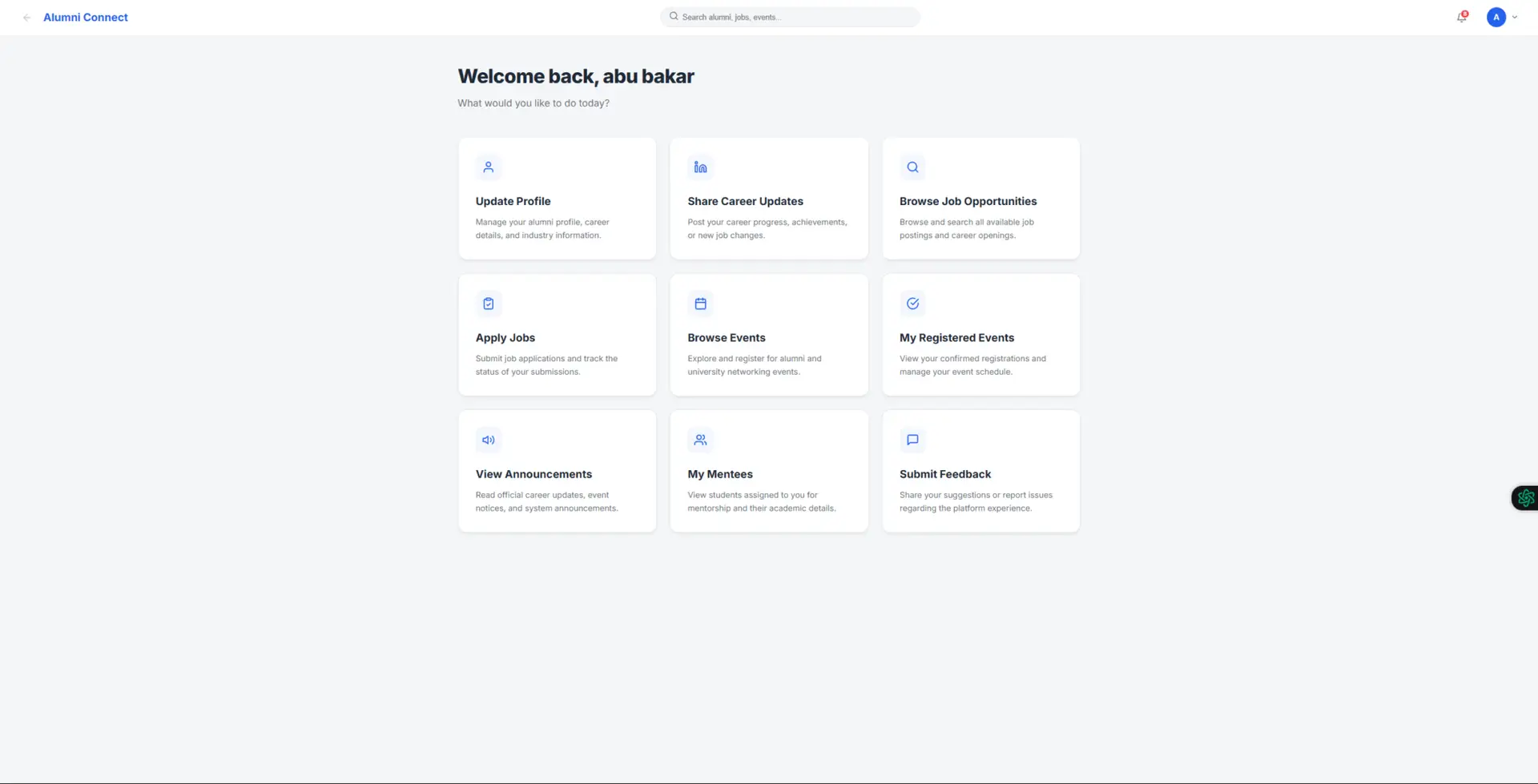
Task: Go back using the left arrow
Action: [x=26, y=18]
